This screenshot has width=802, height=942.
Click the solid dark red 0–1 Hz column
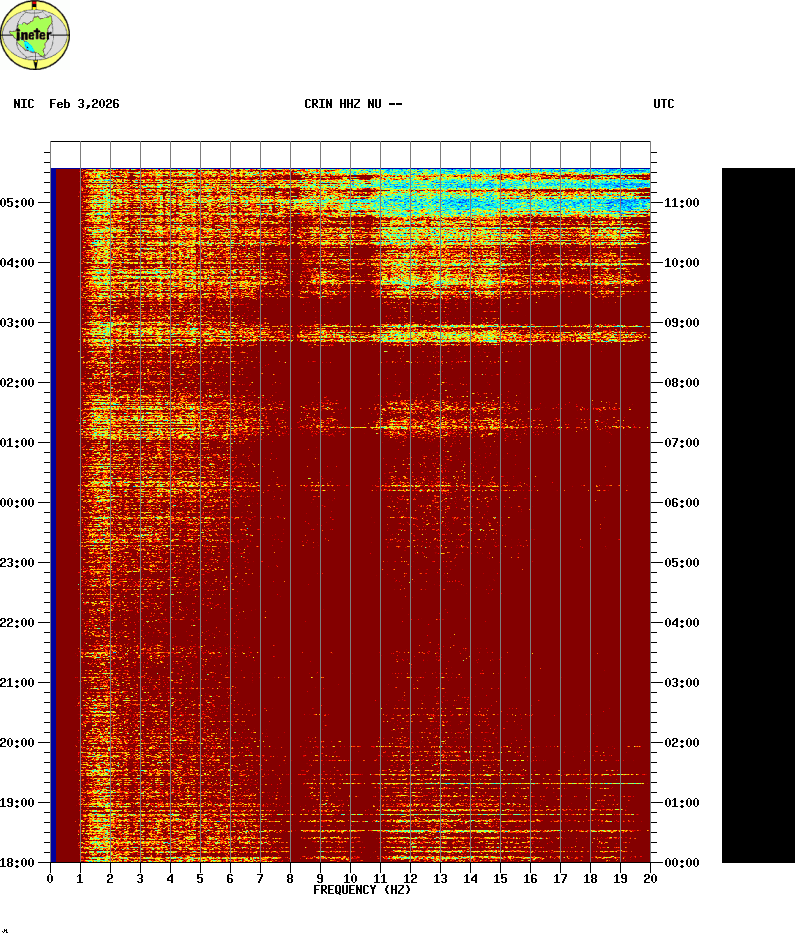(x=66, y=515)
